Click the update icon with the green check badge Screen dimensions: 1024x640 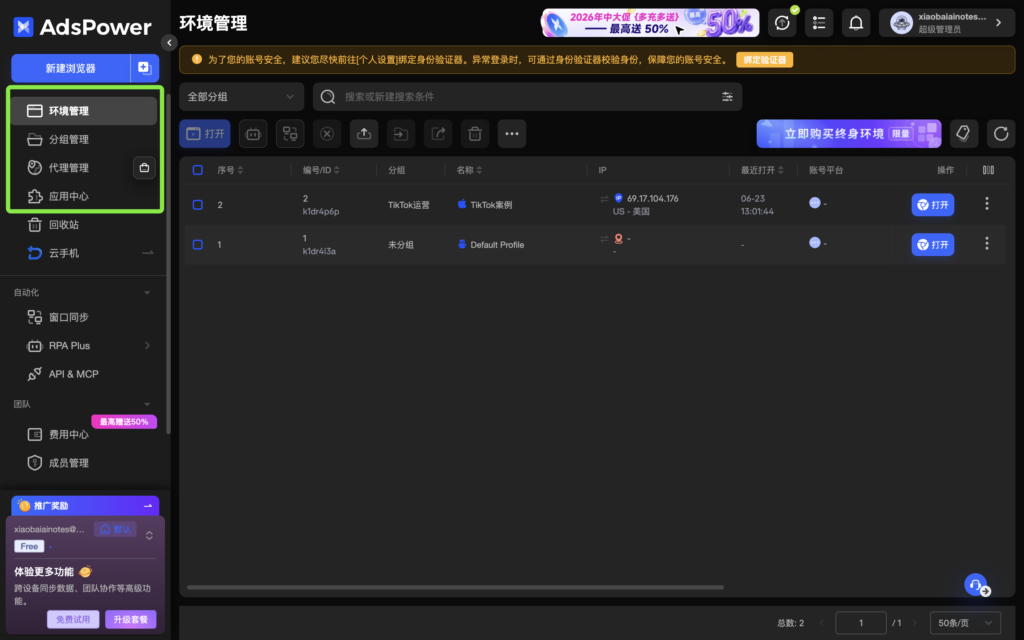click(782, 23)
